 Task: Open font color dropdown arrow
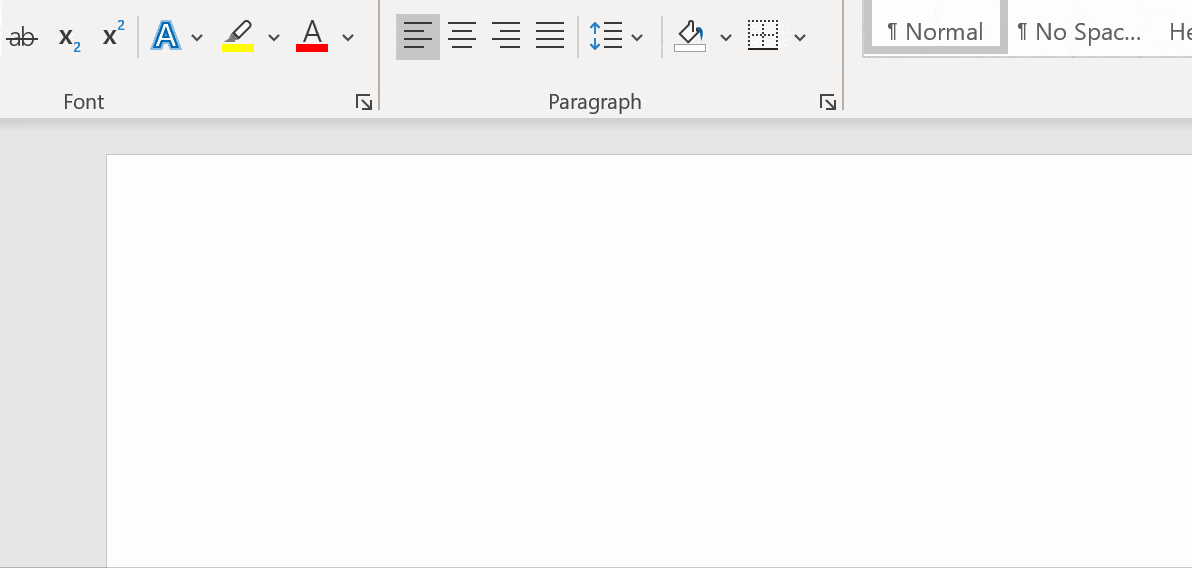point(348,38)
